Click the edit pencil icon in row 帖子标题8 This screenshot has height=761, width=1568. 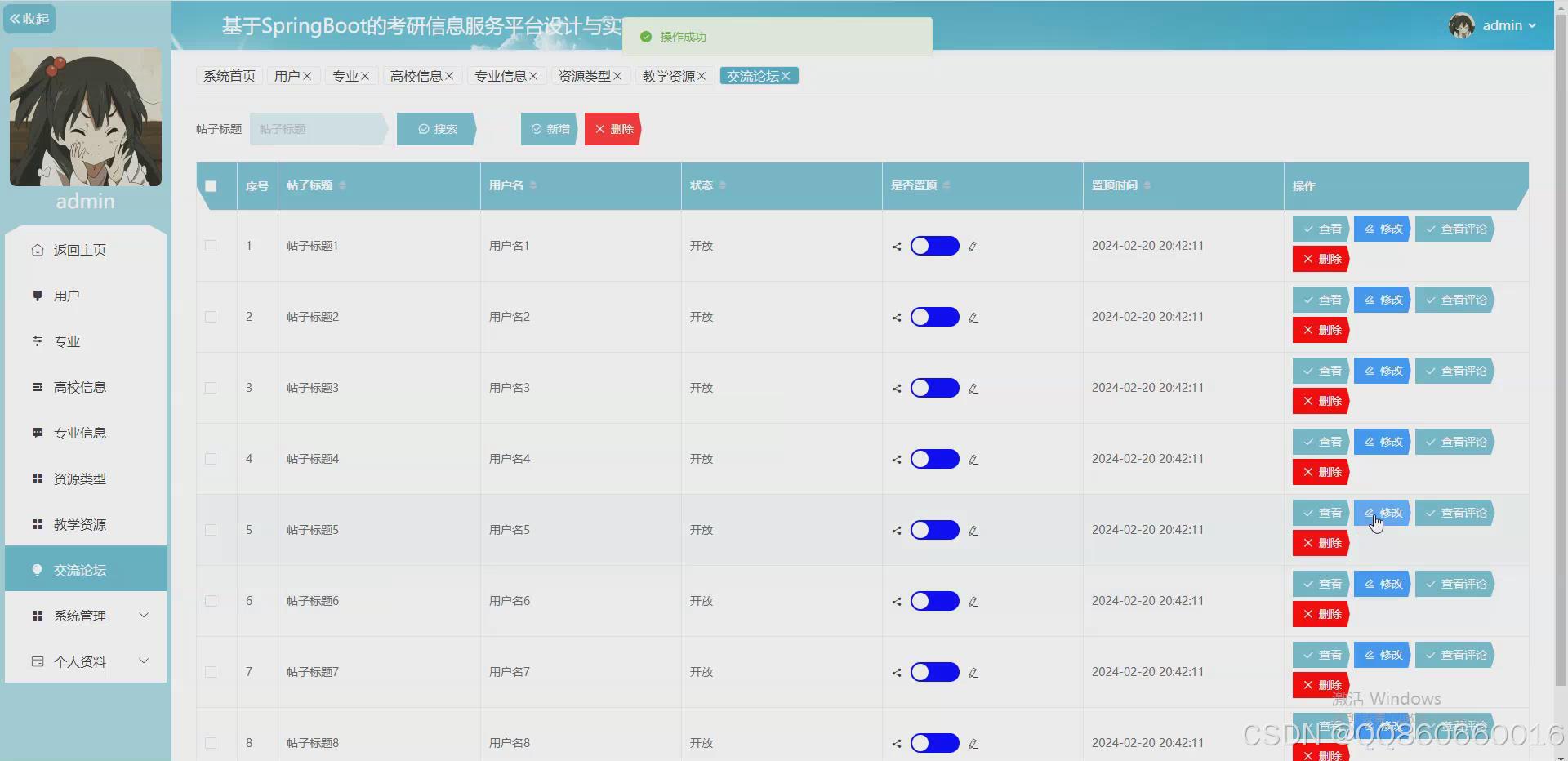click(973, 744)
